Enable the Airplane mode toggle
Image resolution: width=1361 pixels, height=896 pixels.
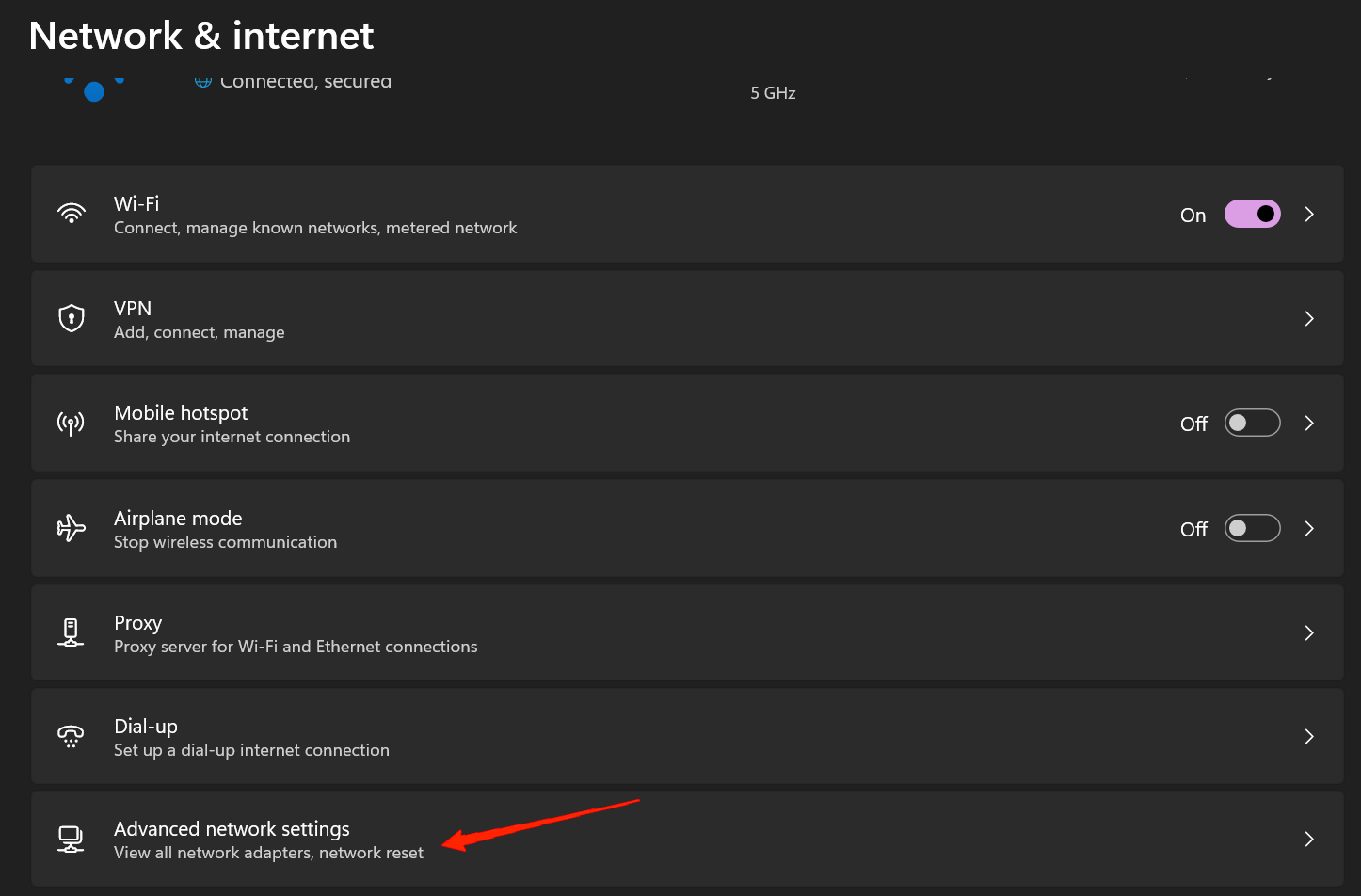(x=1252, y=529)
